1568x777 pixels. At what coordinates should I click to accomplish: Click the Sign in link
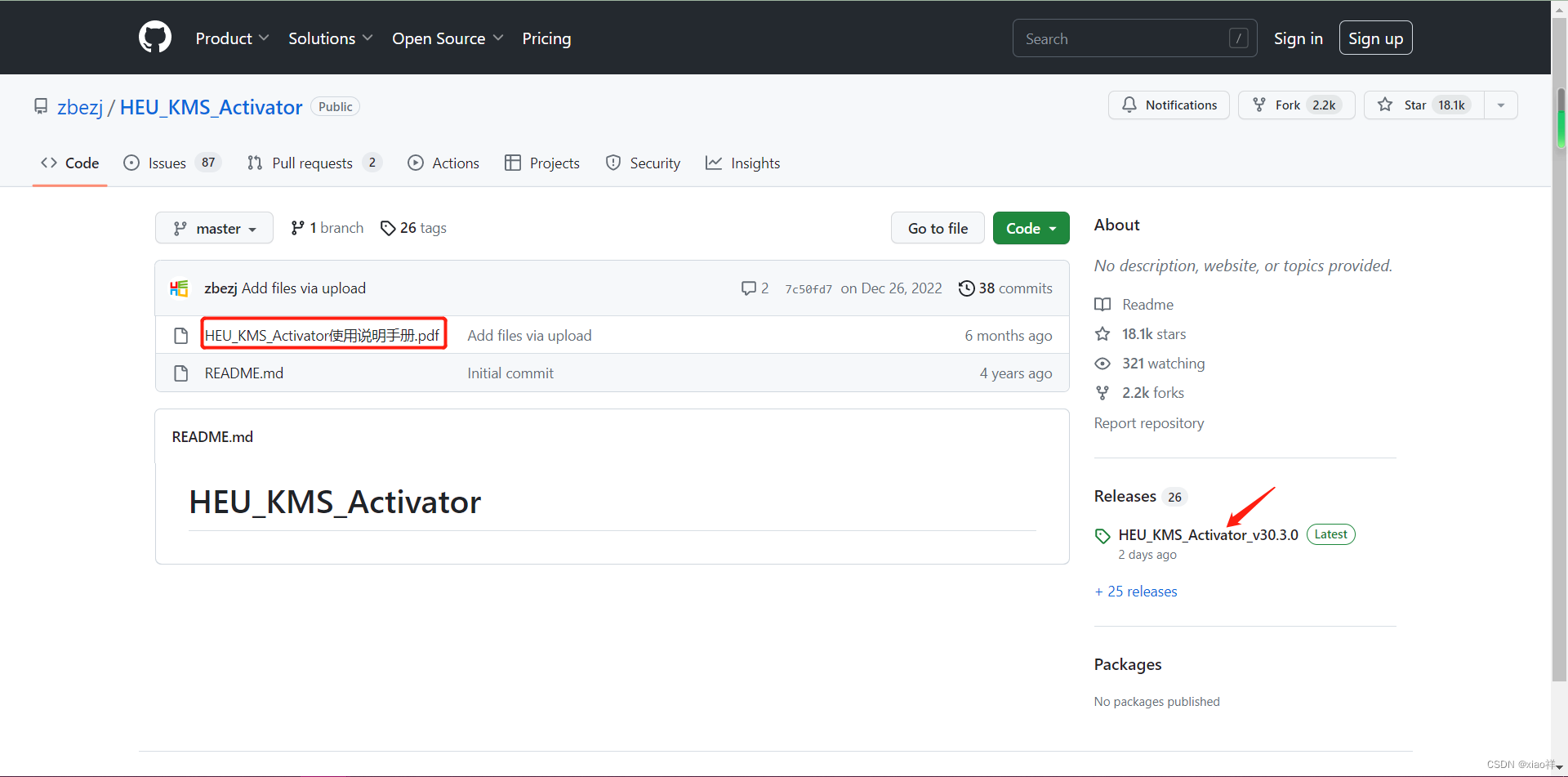[x=1298, y=38]
